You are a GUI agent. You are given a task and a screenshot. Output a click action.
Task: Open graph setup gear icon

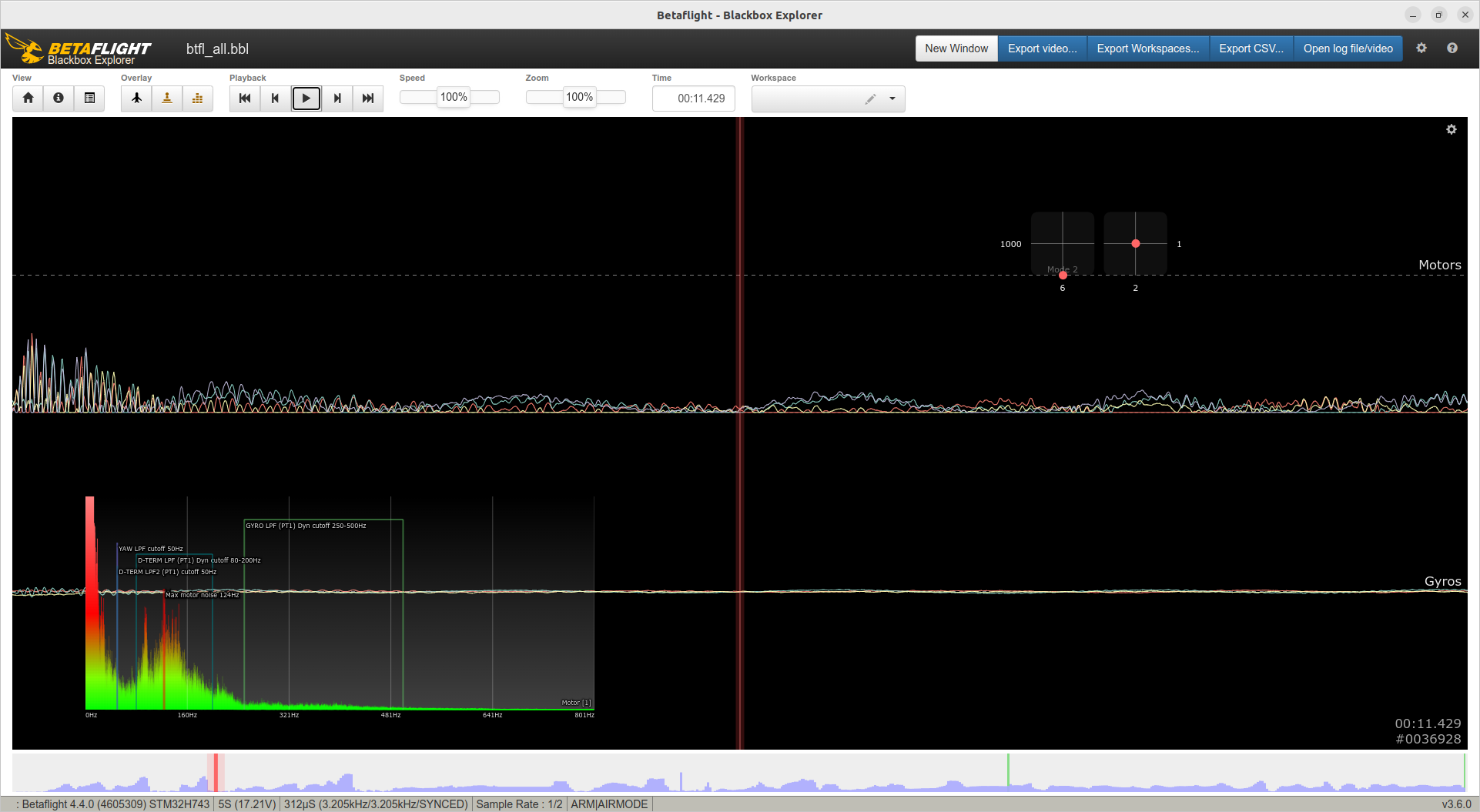[1452, 129]
